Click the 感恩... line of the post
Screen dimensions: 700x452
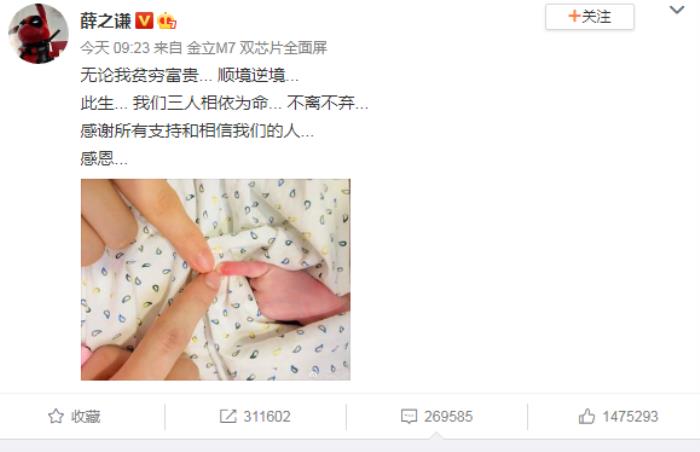click(x=104, y=158)
